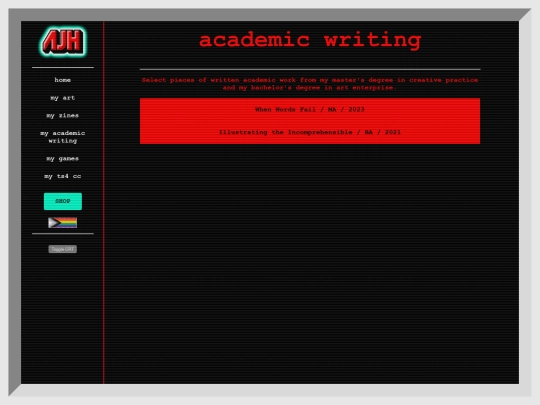This screenshot has width=540, height=405.
Task: Open When Words Fail / MA / 2023
Action: pos(310,110)
